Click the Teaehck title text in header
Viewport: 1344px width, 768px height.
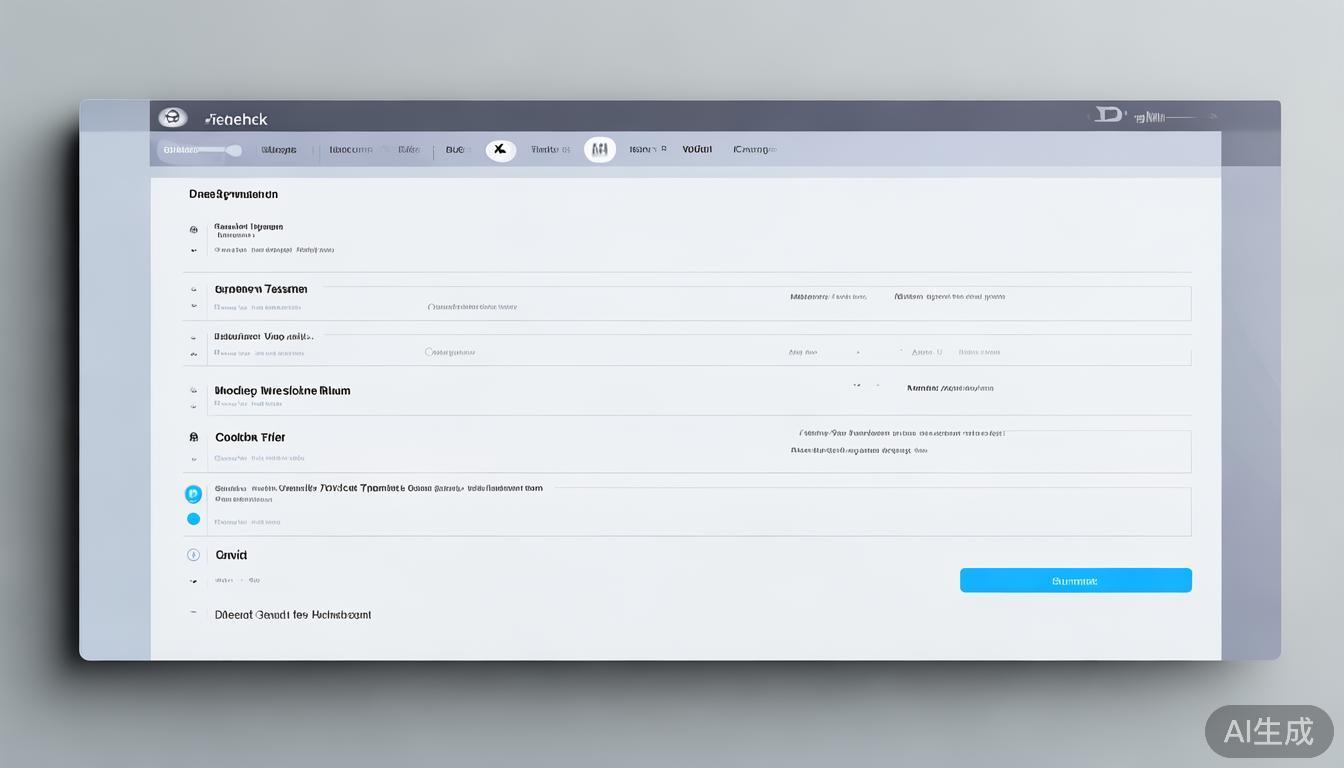(x=237, y=119)
